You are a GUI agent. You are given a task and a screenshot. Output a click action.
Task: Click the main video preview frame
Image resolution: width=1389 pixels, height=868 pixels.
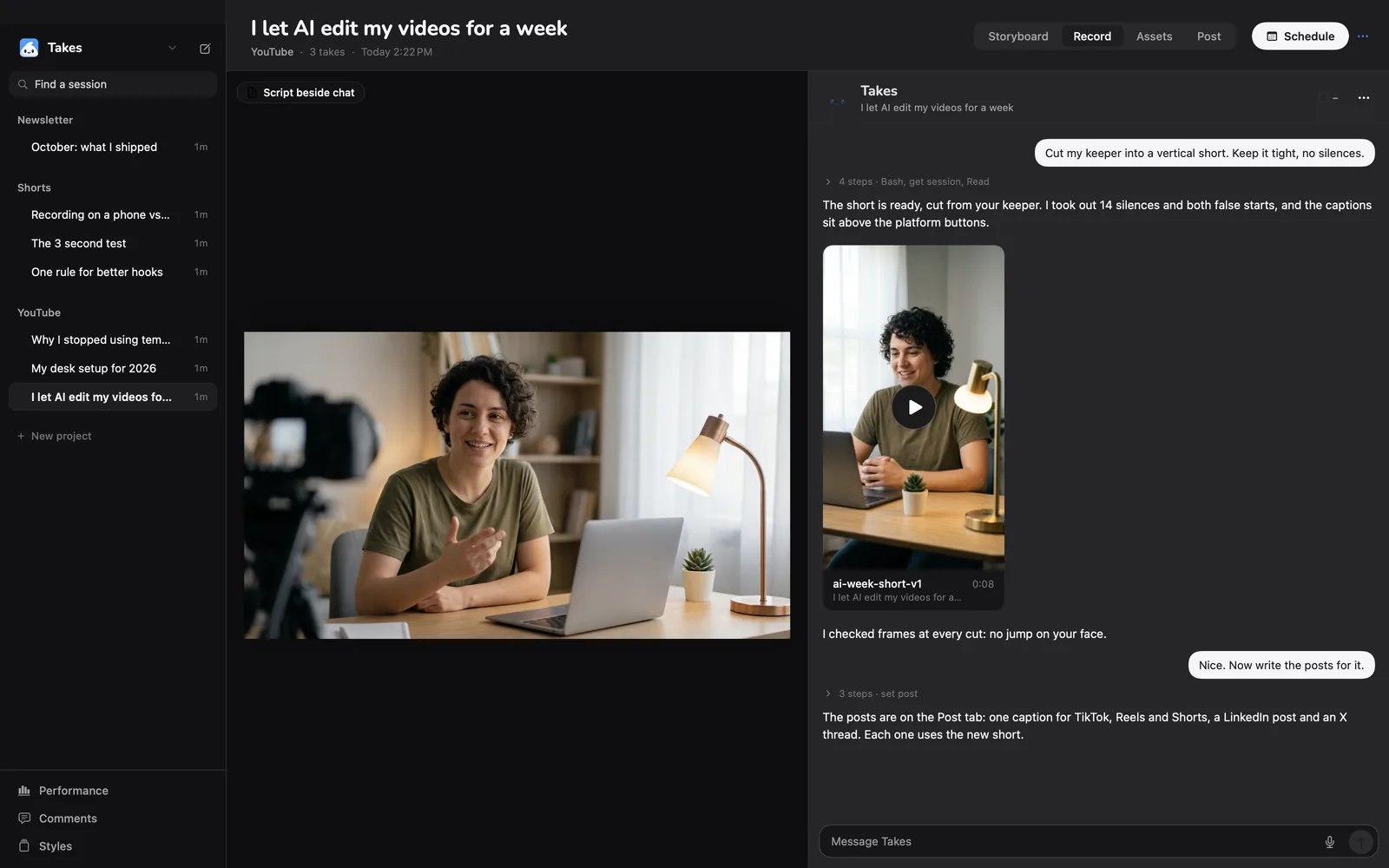(517, 485)
